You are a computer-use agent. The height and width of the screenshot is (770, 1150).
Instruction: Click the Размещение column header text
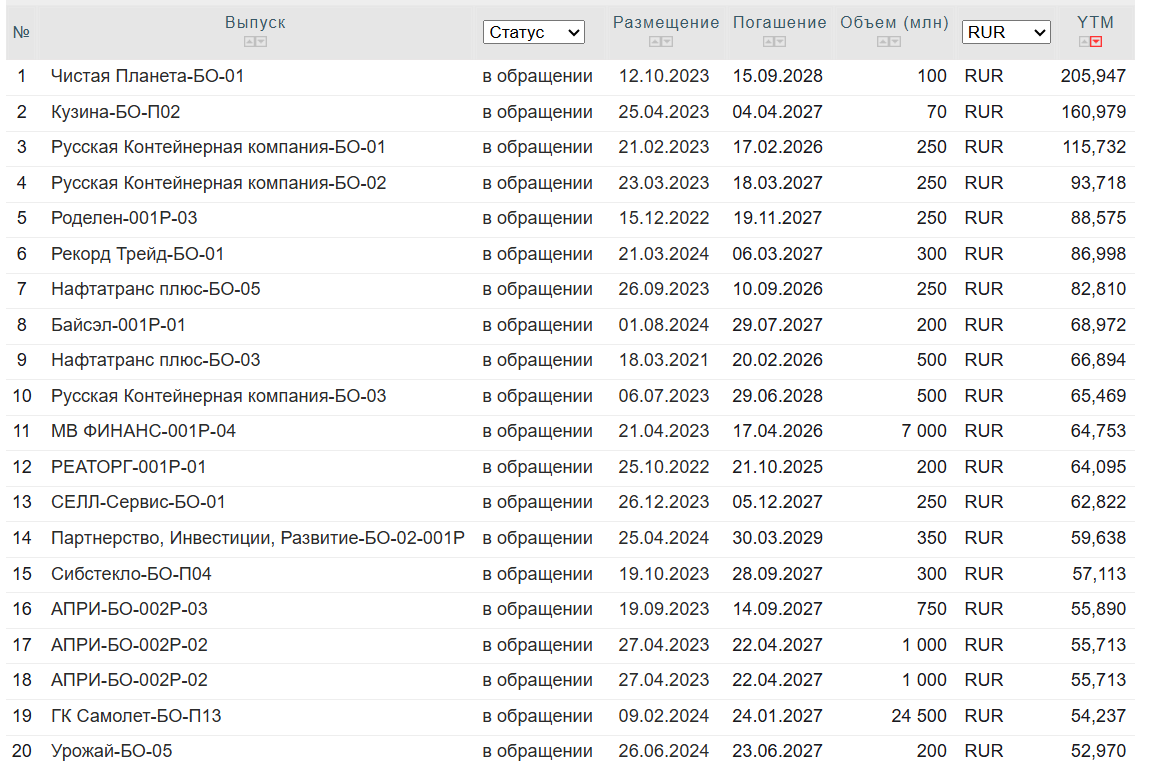(666, 23)
